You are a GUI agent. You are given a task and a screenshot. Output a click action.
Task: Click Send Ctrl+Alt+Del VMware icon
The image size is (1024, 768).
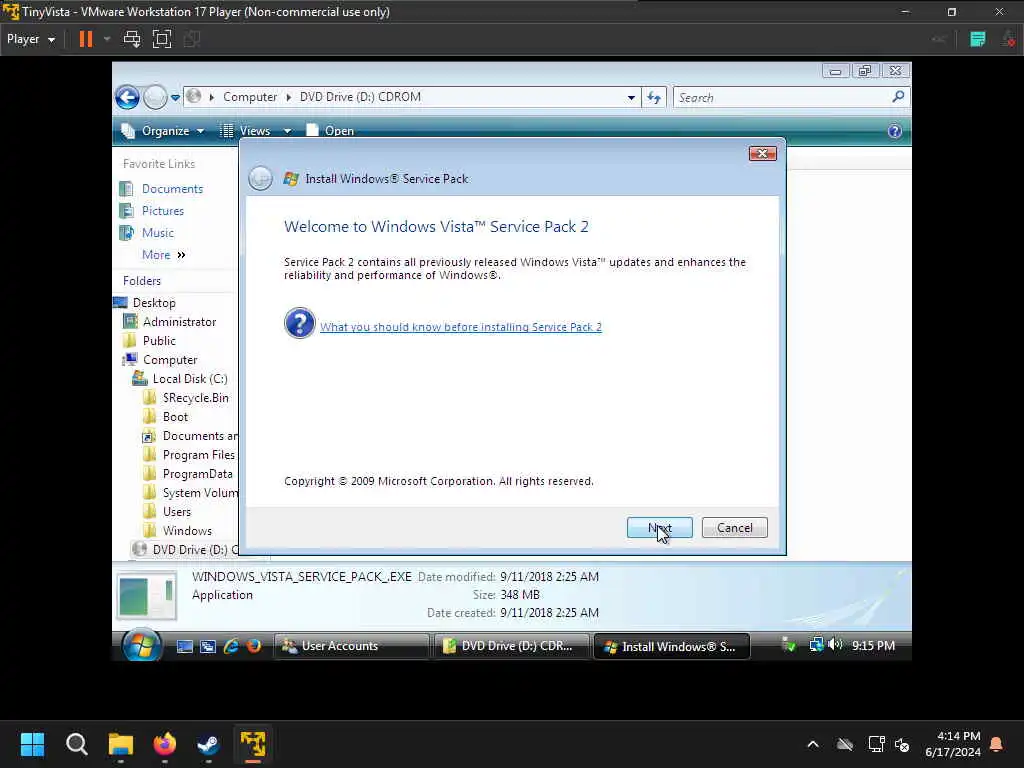pyautogui.click(x=132, y=39)
